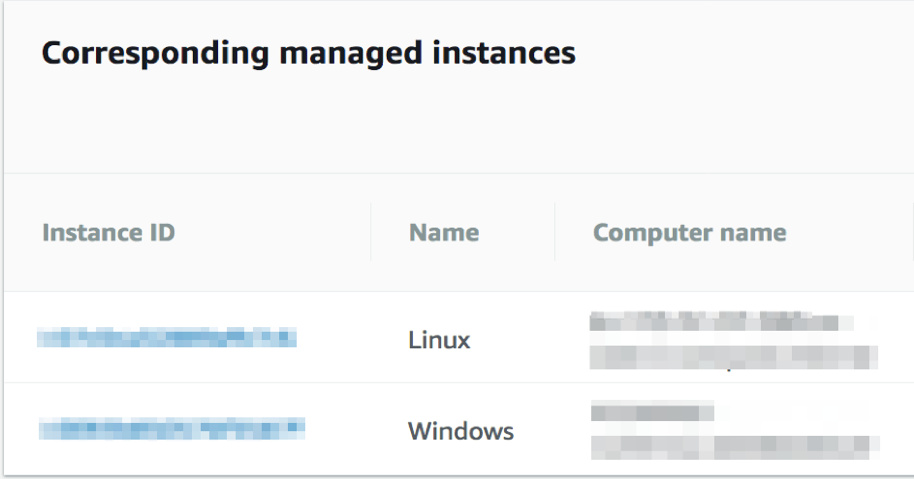The image size is (914, 479).
Task: Click first blurred line of Windows computer name
Action: [652, 412]
